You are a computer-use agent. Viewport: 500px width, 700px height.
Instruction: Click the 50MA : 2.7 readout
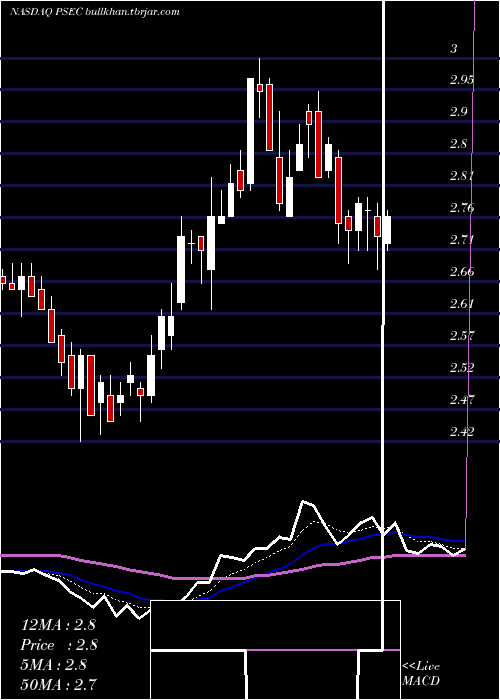pyautogui.click(x=58, y=684)
